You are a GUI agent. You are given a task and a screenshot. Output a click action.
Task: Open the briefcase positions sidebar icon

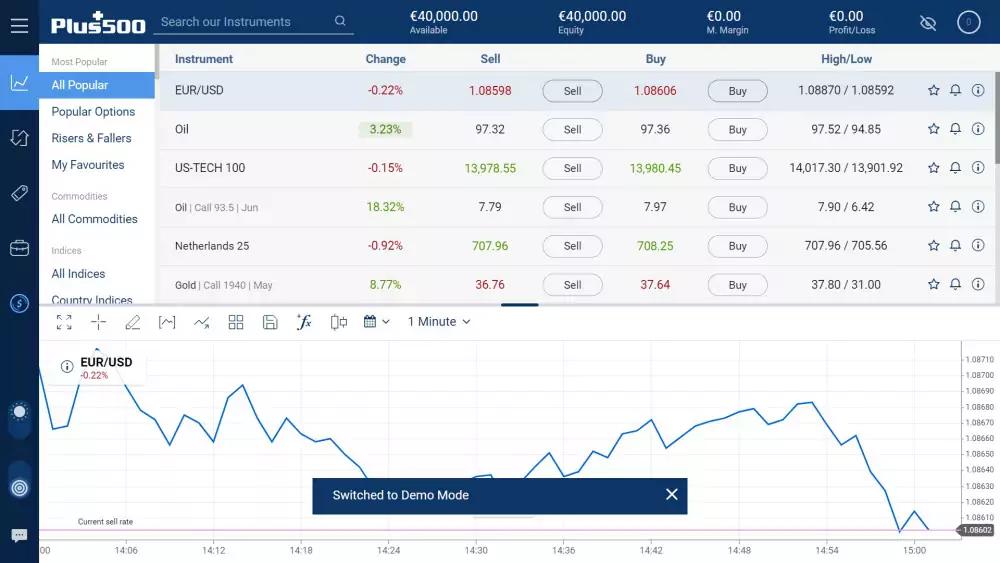pos(19,248)
